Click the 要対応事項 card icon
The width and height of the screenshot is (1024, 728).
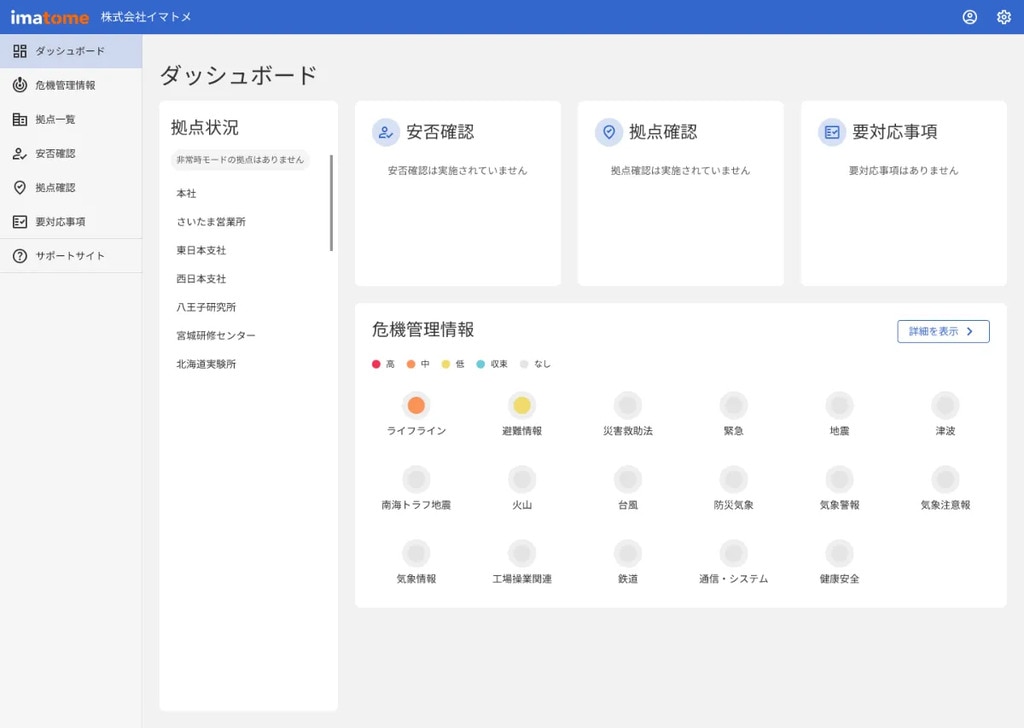click(832, 132)
